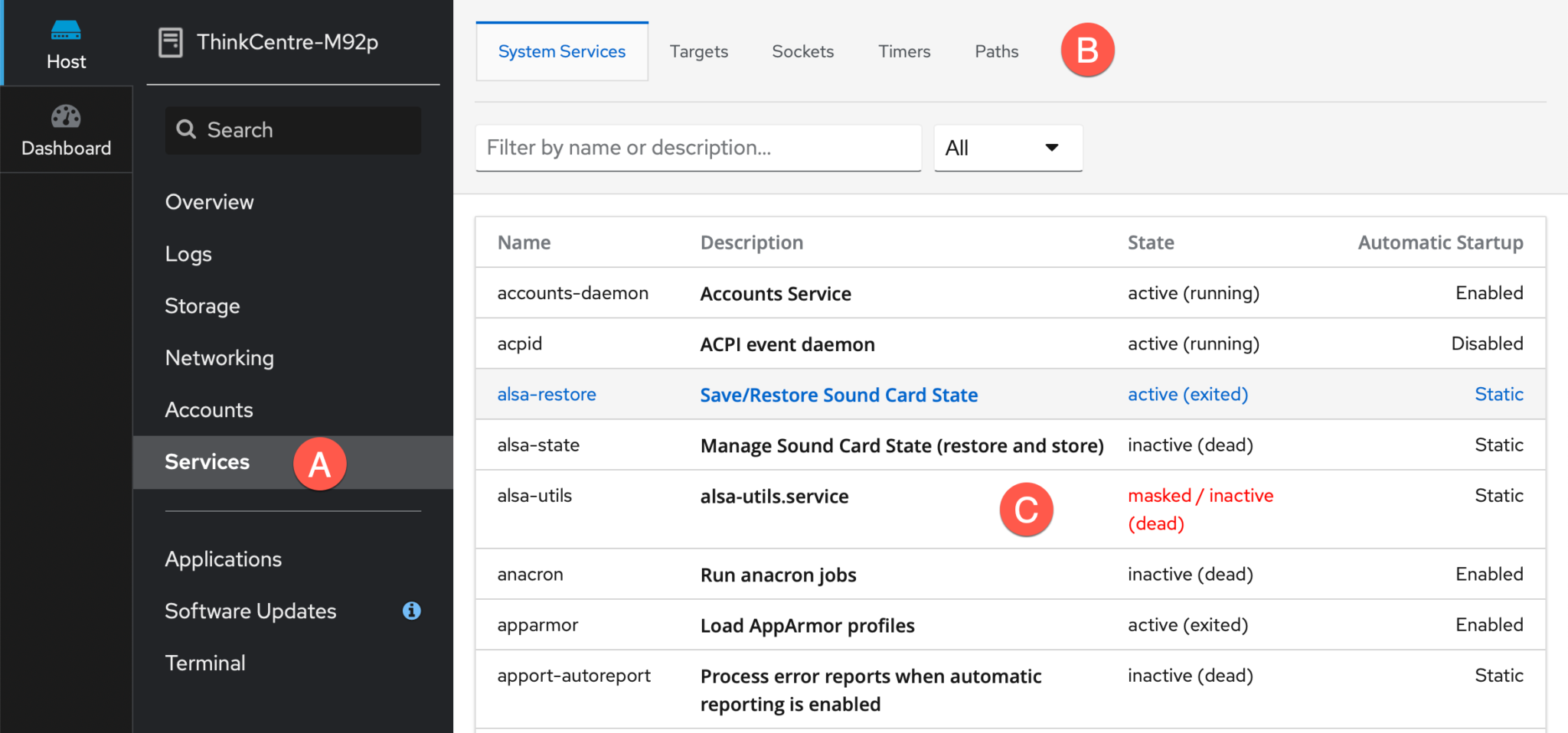Click the ThinkCentre-M92p host document icon

[x=170, y=42]
